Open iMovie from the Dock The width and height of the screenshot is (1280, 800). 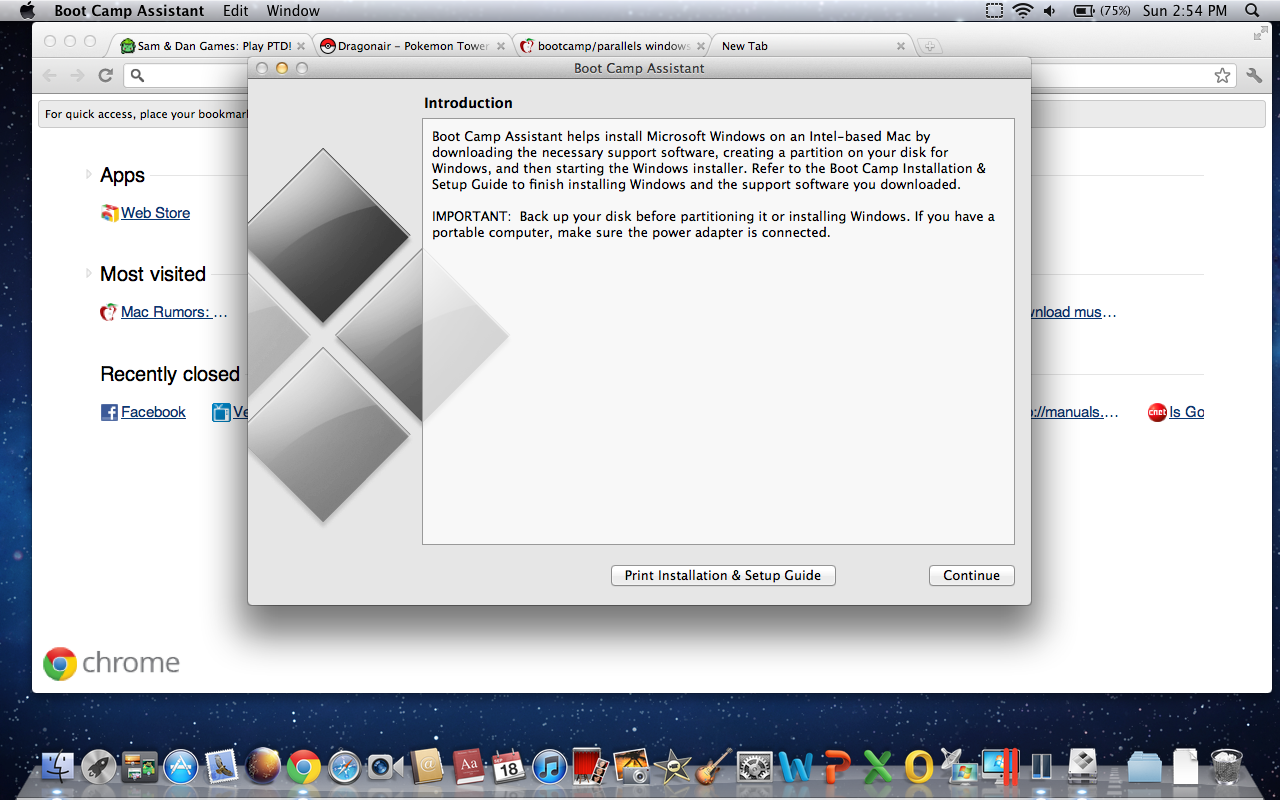click(672, 767)
